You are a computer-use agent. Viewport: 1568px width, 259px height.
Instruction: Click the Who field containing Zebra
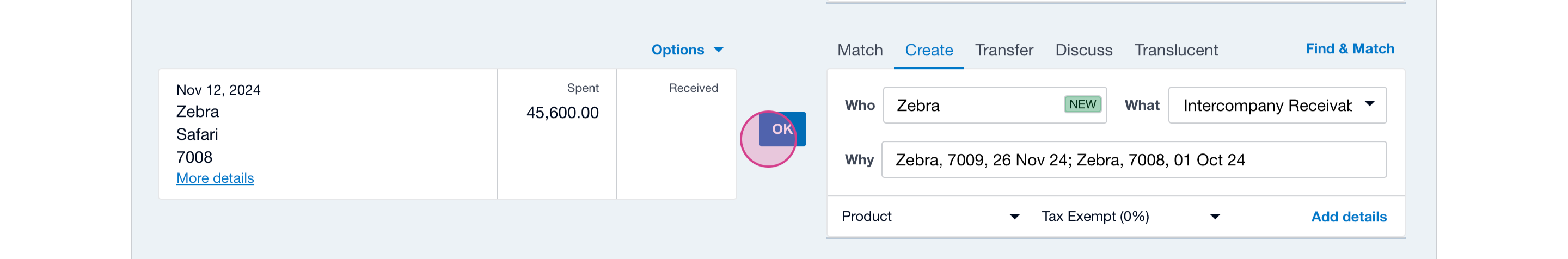point(974,106)
